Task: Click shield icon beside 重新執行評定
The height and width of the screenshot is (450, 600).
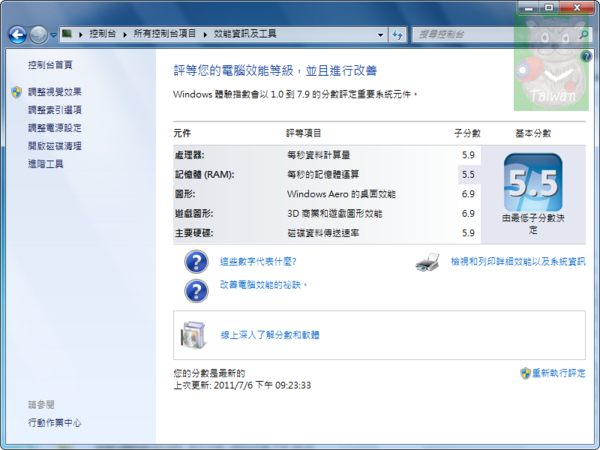Action: [x=525, y=373]
